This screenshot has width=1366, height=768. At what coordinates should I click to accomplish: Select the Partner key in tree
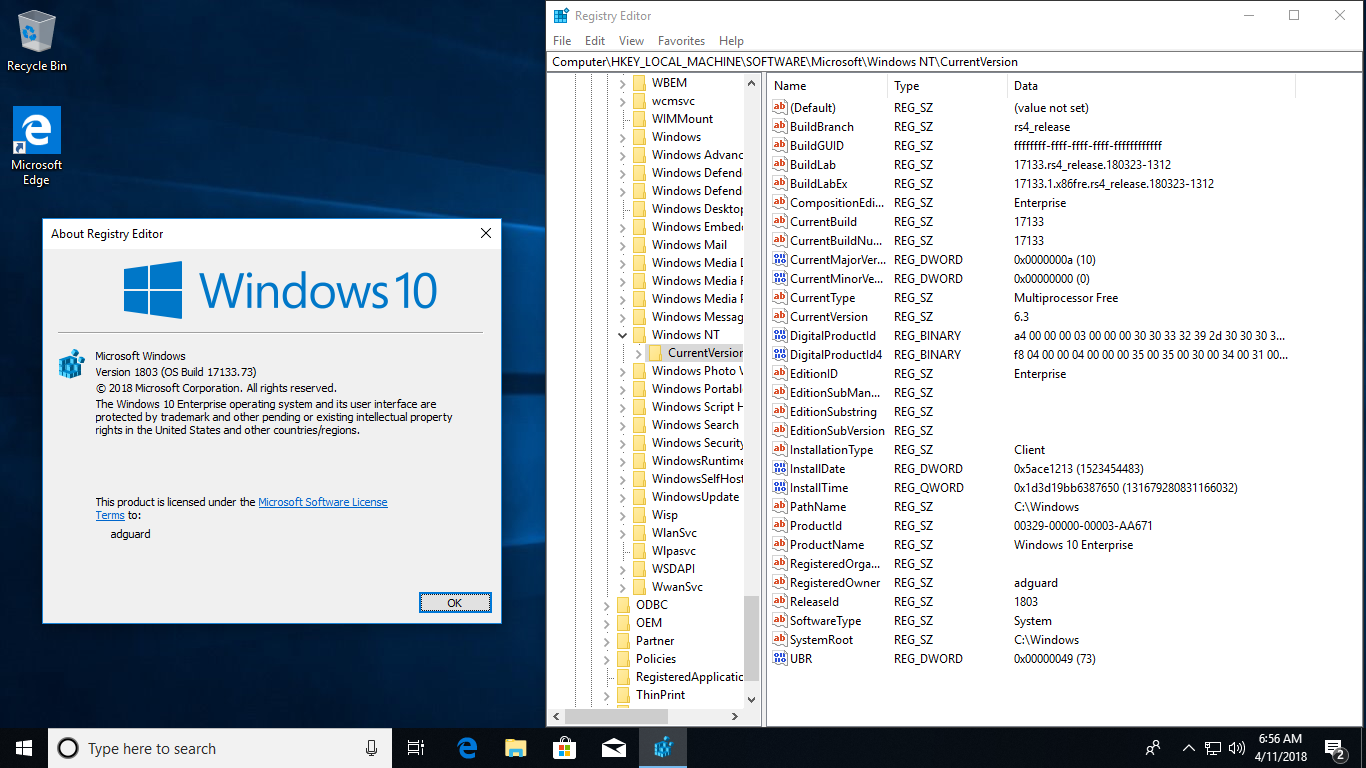pos(655,641)
